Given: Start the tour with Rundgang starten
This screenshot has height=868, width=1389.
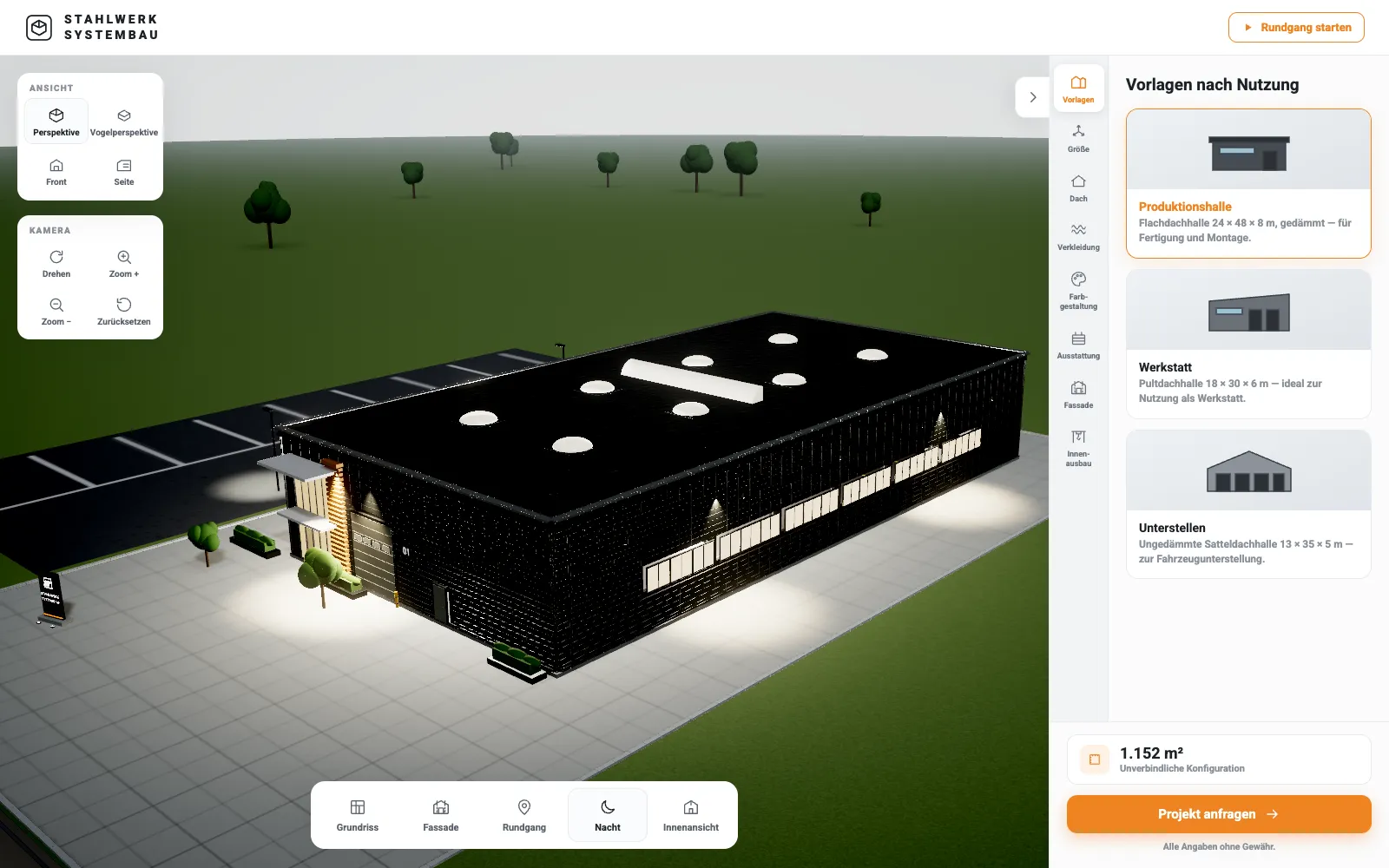Looking at the screenshot, I should point(1296,28).
